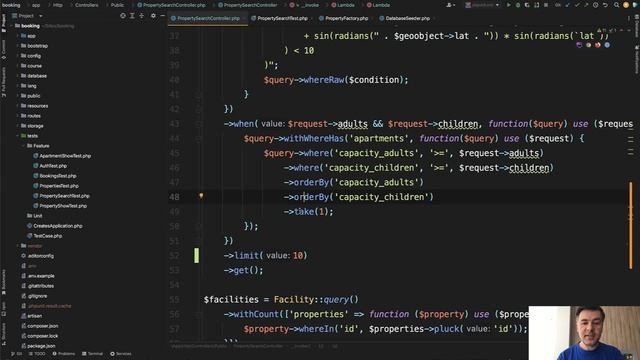Image resolution: width=640 pixels, height=360 pixels.
Task: Click the user avatar icon in top toolbar
Action: click(626, 5)
